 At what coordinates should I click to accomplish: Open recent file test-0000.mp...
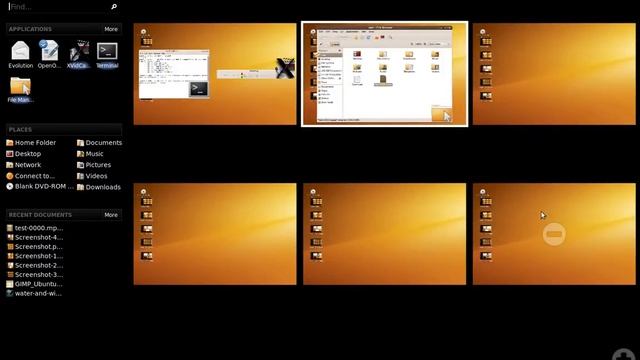(35, 228)
